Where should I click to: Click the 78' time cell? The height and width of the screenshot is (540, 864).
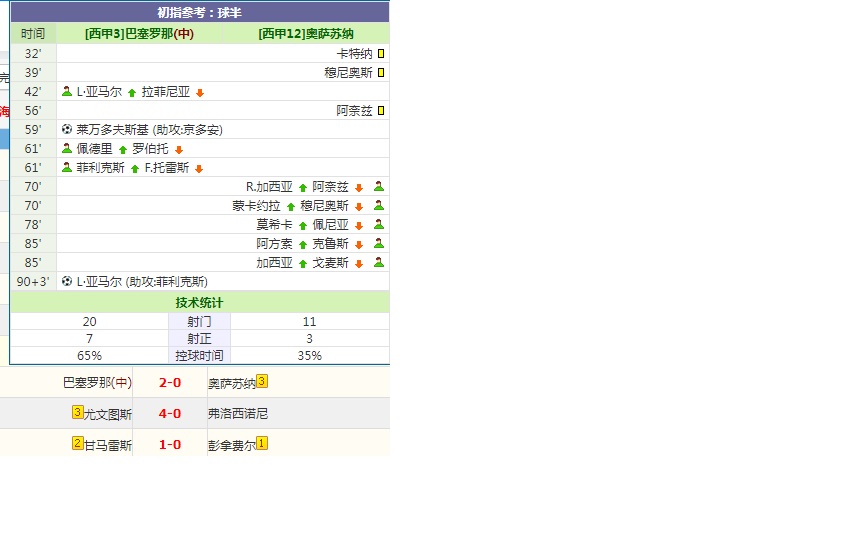33,224
